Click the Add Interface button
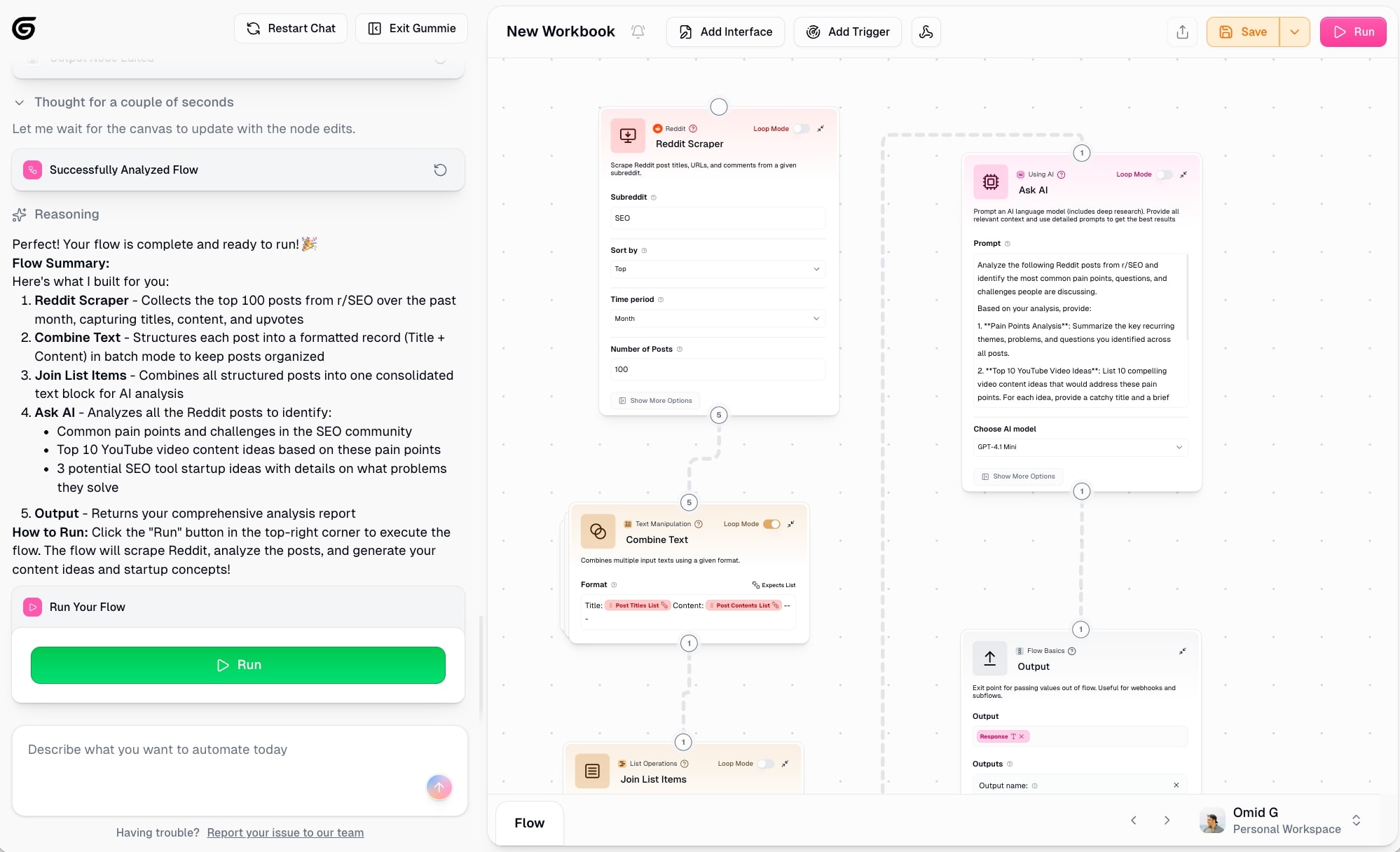 (x=725, y=32)
